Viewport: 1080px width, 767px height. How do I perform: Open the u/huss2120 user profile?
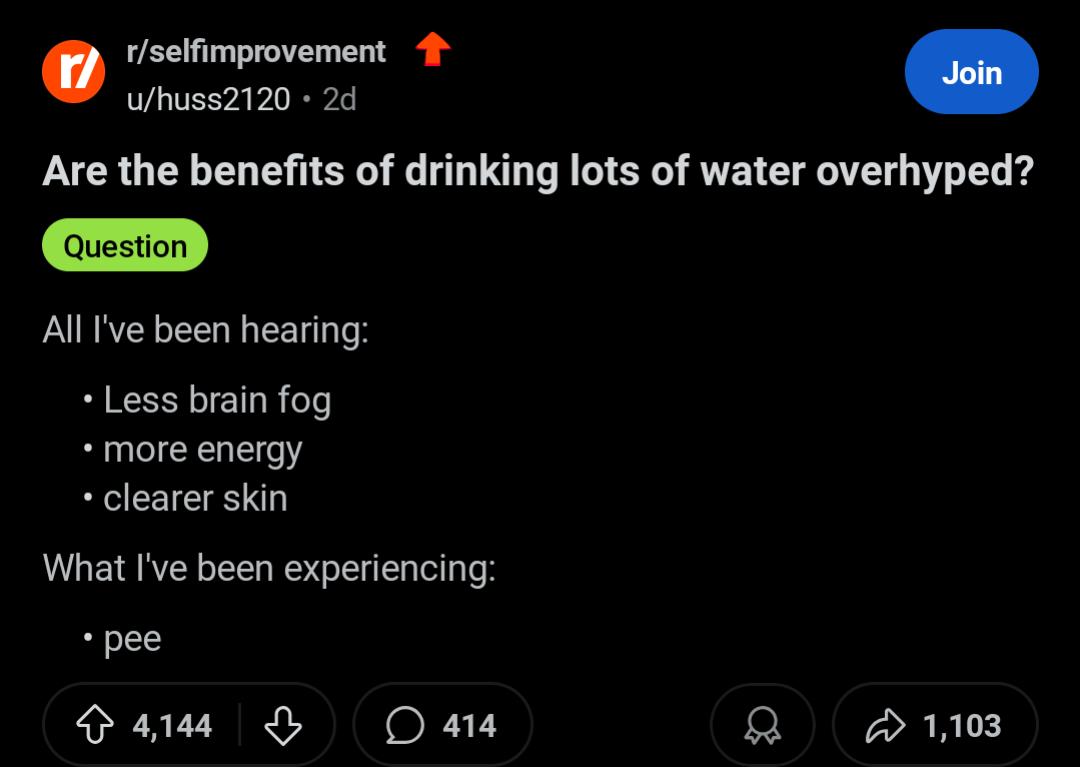pos(208,99)
